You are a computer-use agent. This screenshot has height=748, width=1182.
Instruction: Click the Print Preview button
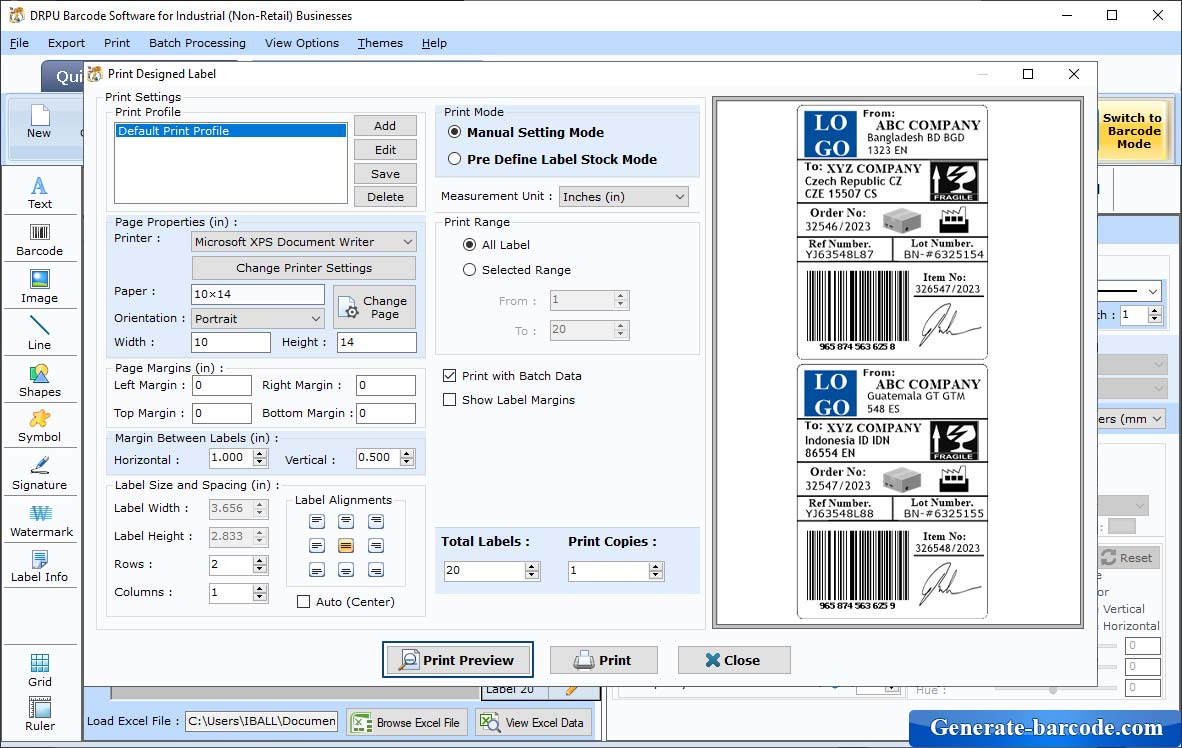(x=458, y=660)
